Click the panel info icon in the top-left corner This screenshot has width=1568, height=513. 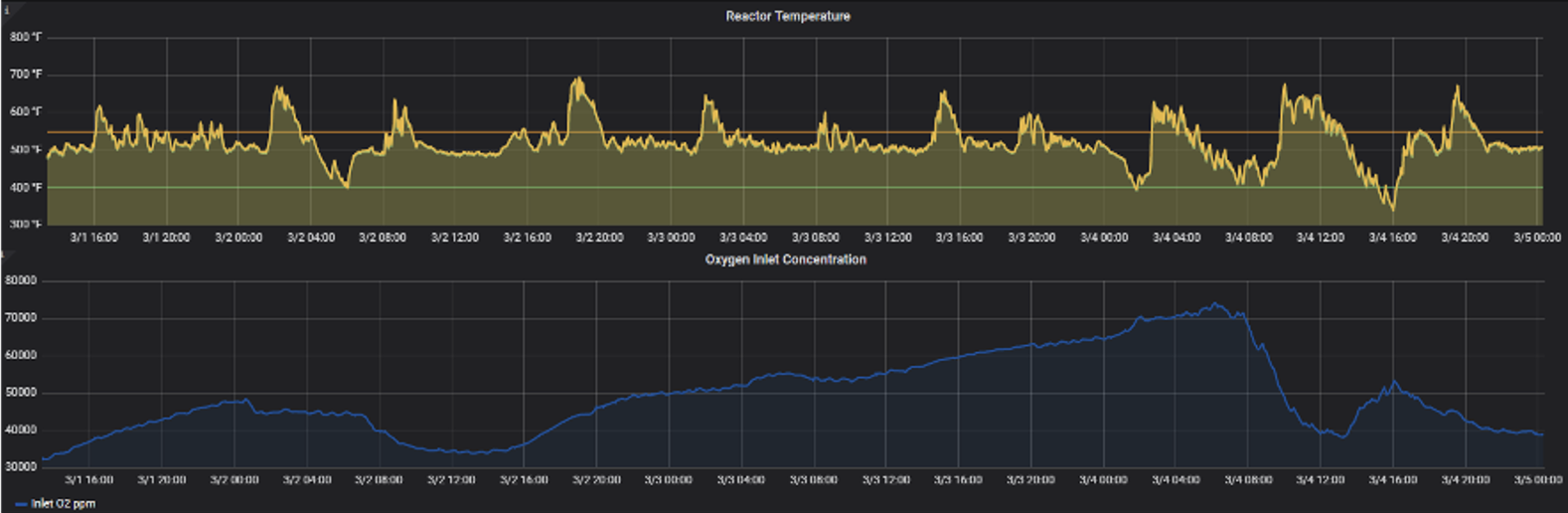click(x=6, y=9)
